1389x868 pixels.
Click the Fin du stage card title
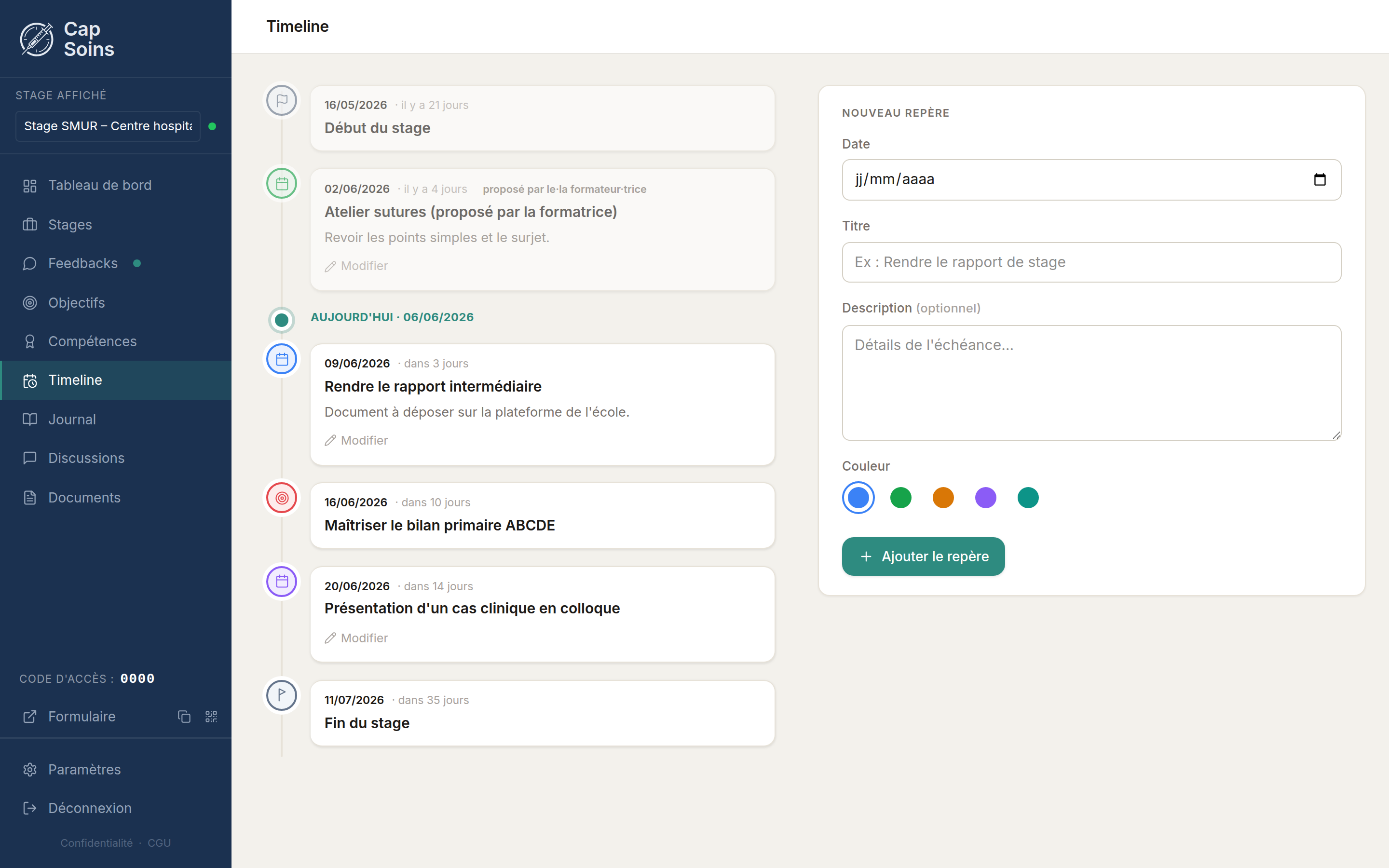367,723
